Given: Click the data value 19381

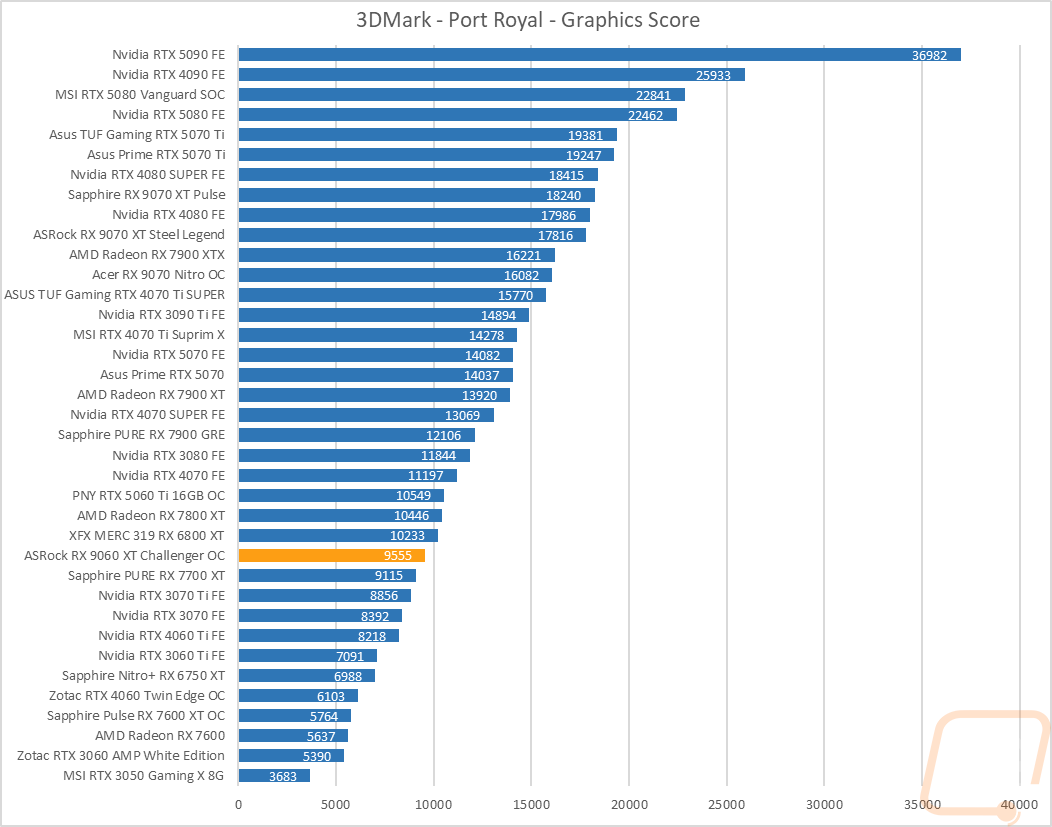Looking at the screenshot, I should tap(586, 136).
